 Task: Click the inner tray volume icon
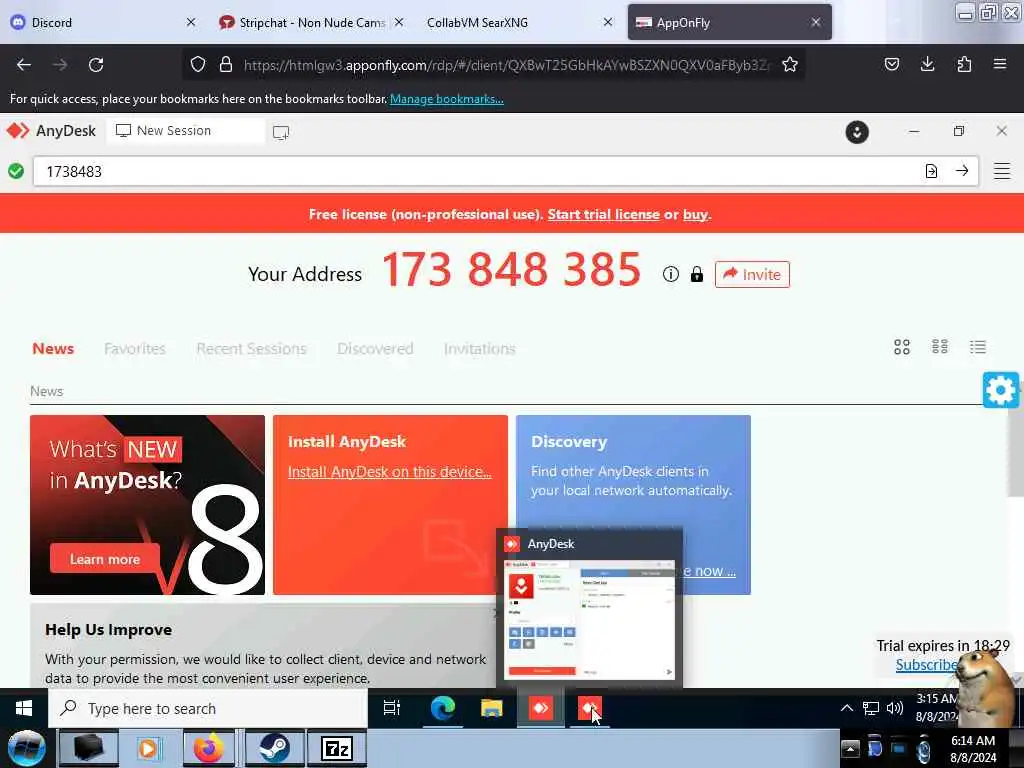894,708
